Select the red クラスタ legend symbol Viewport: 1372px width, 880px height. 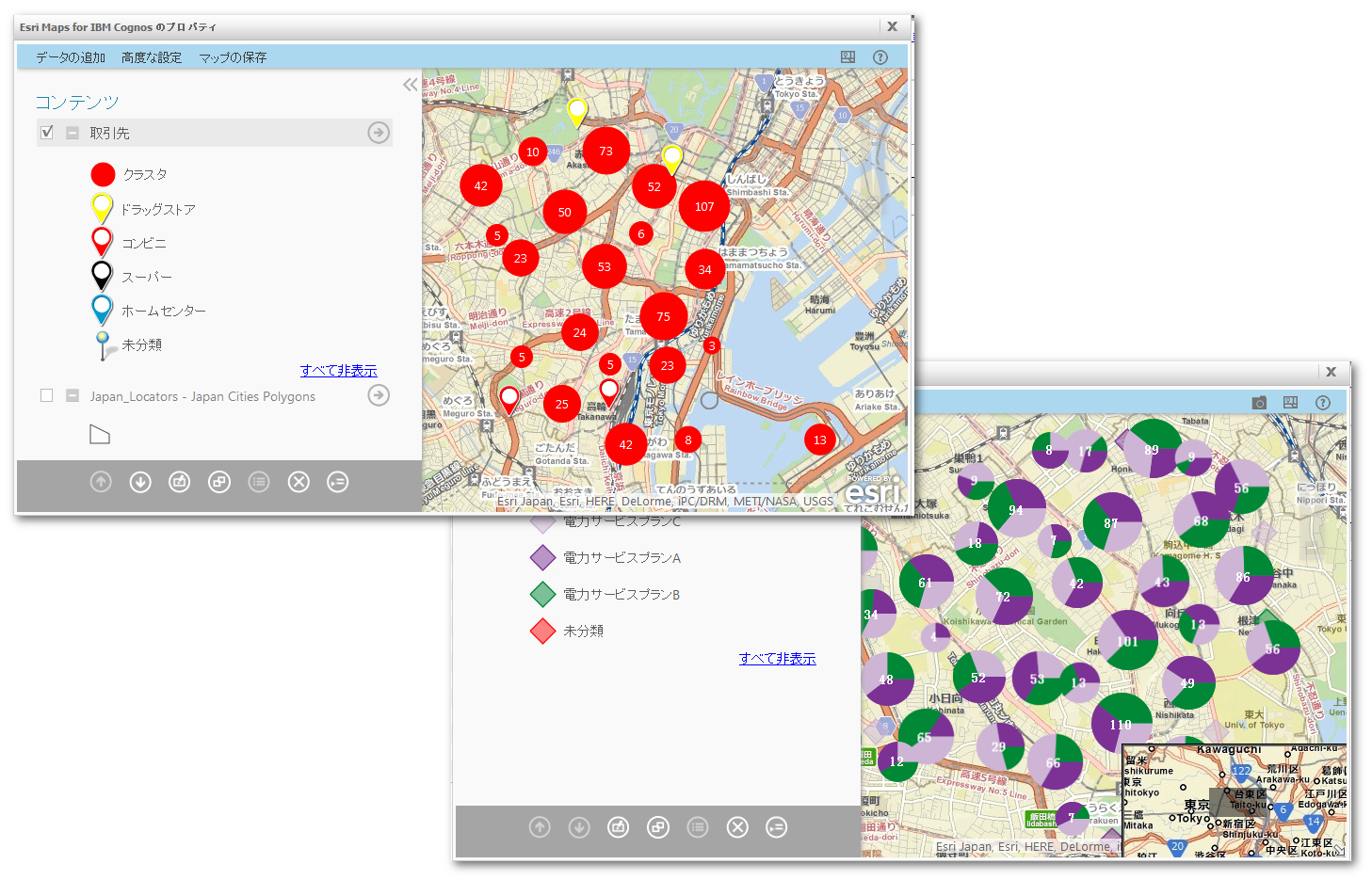103,174
